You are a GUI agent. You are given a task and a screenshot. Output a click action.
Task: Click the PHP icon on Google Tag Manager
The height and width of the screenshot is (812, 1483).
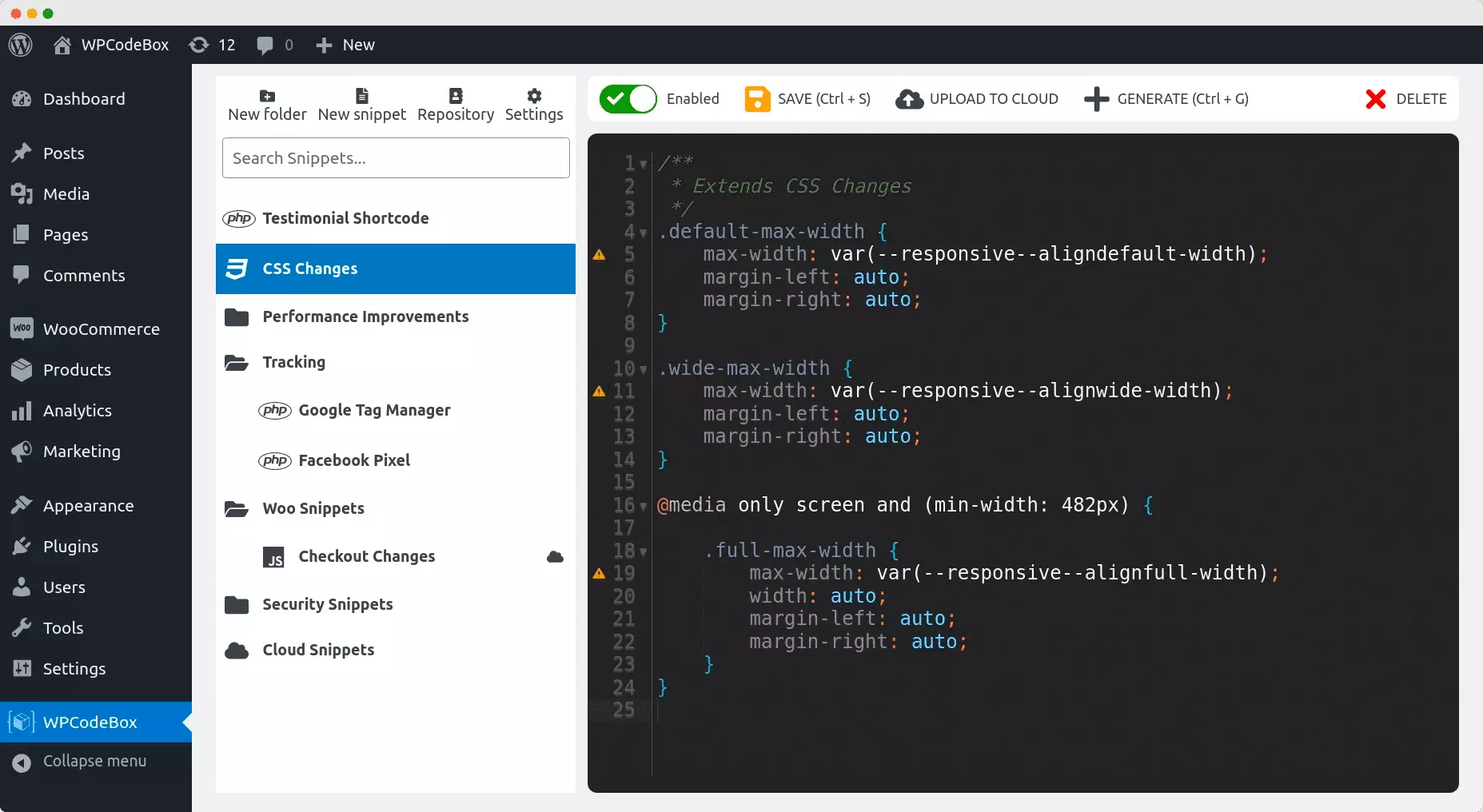tap(274, 410)
